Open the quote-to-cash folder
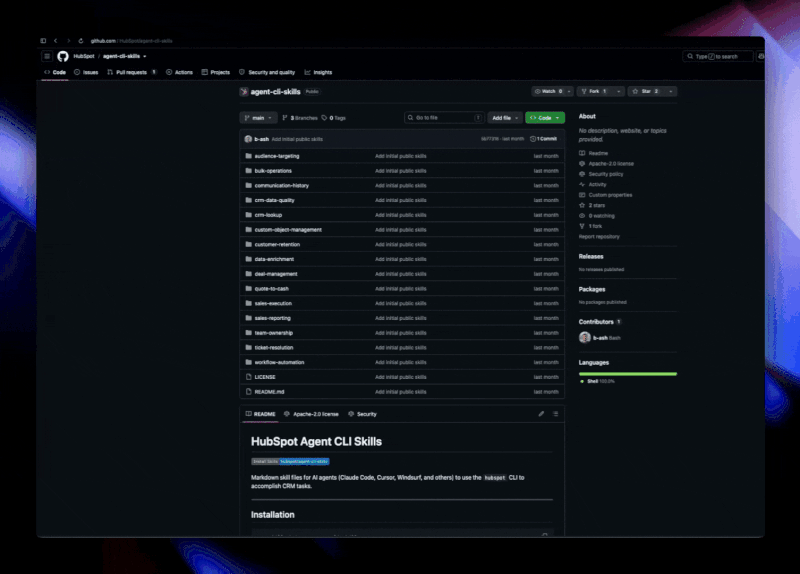This screenshot has height=574, width=800. 271,289
